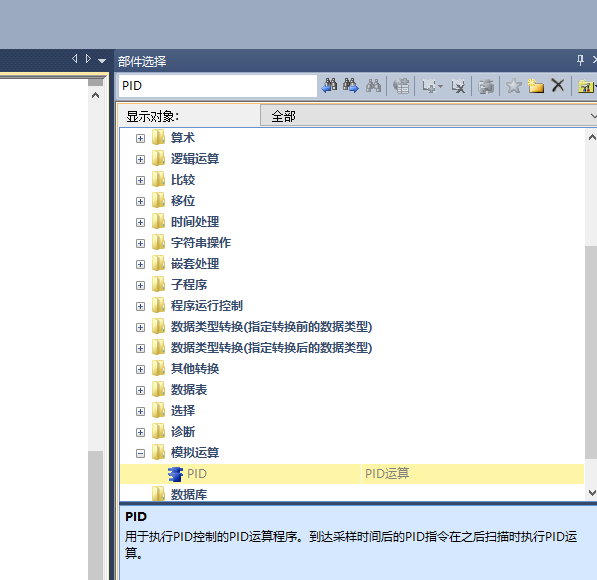Click the search next binoculars icon
The height and width of the screenshot is (580, 597).
coord(351,86)
